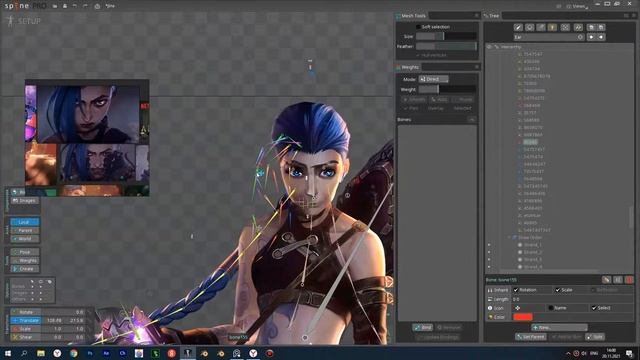Click the Split button

(x=595, y=337)
